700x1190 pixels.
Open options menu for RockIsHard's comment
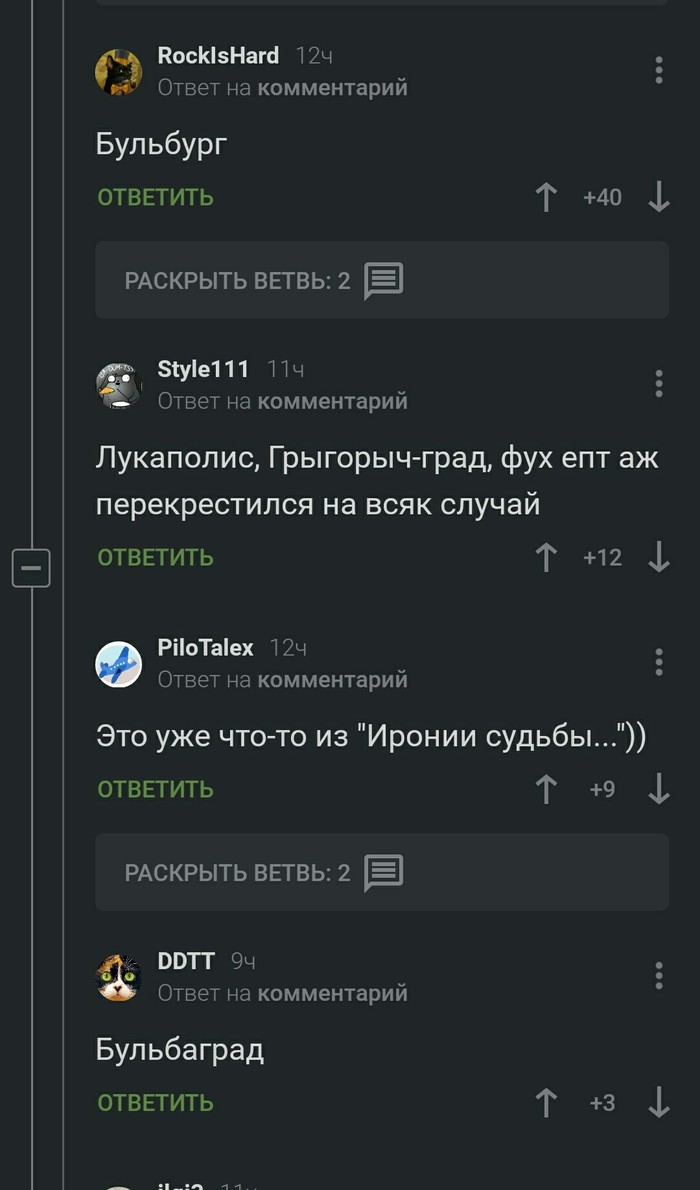(x=658, y=70)
